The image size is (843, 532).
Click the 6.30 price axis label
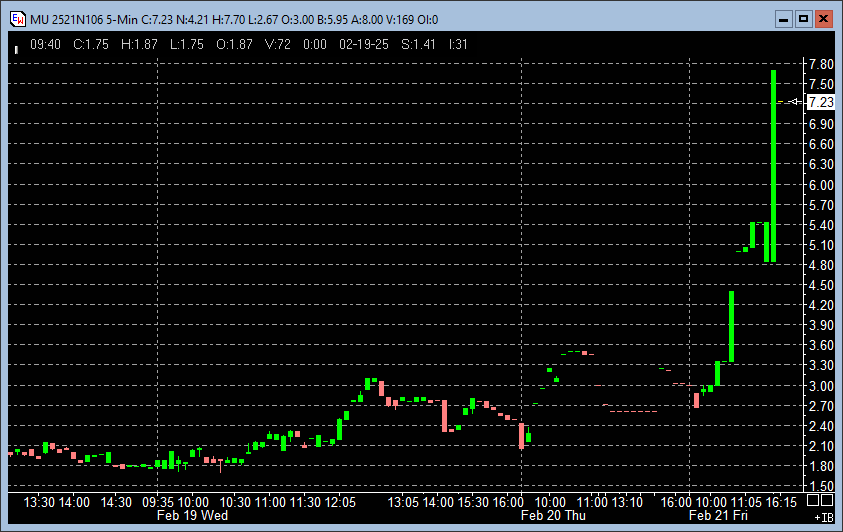pyautogui.click(x=821, y=164)
